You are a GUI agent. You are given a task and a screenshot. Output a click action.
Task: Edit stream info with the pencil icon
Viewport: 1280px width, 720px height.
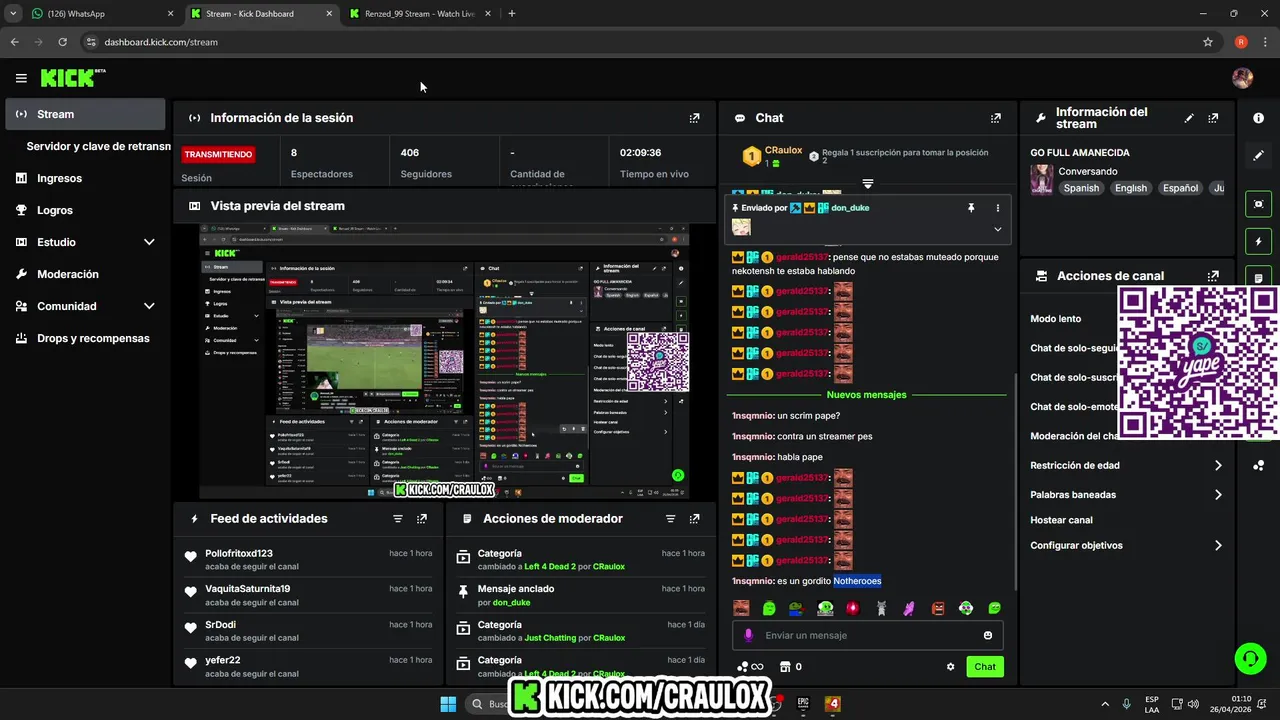1189,118
